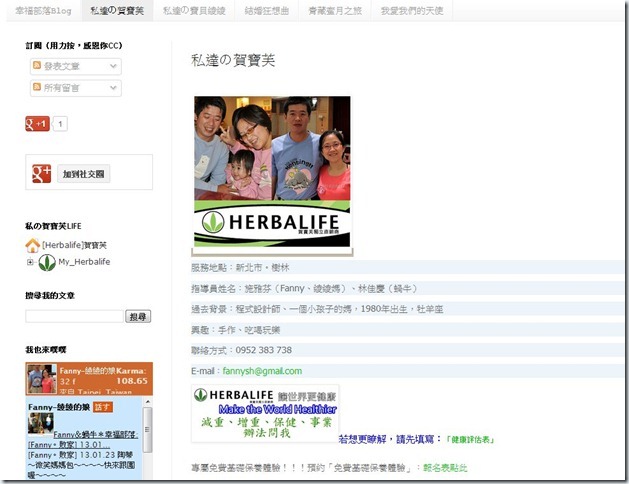This screenshot has height=484, width=629.
Task: Expand the My_Herbalife tree node
Action: coord(30,262)
